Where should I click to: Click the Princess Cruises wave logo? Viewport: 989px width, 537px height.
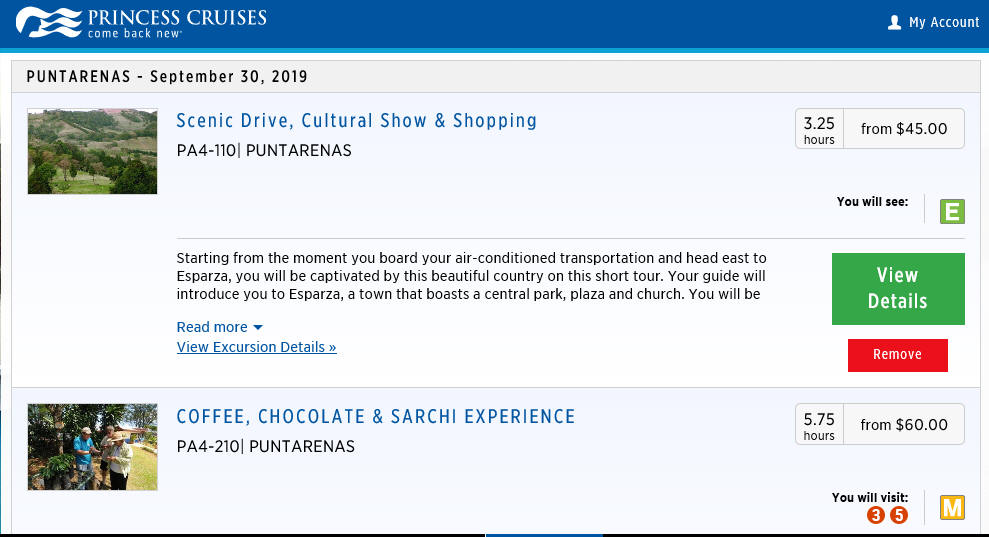pyautogui.click(x=49, y=22)
